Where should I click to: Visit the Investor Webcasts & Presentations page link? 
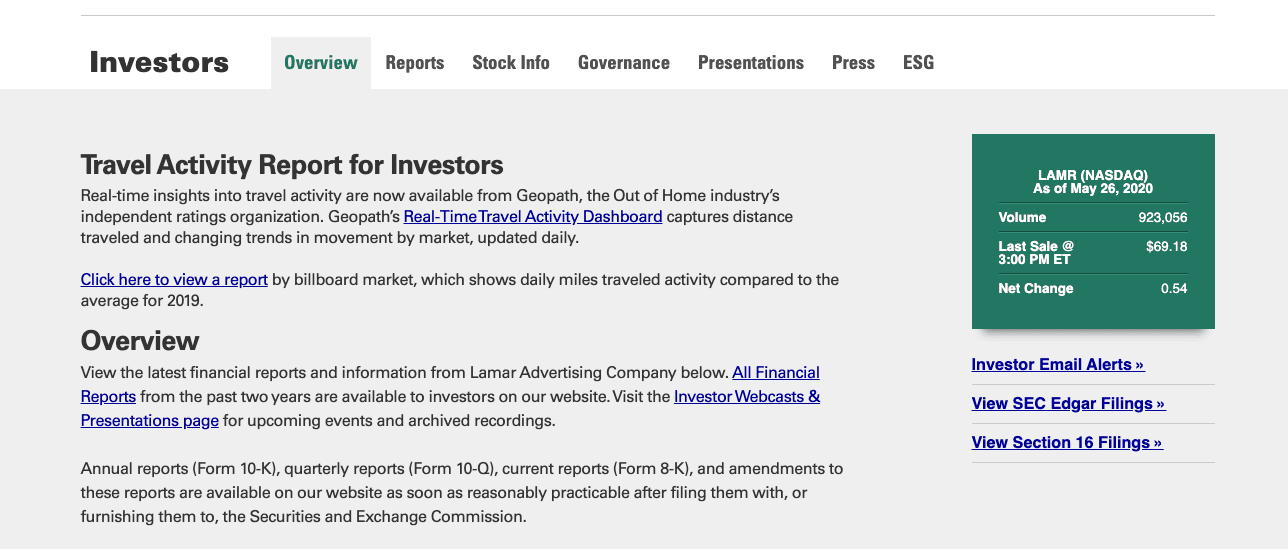746,396
